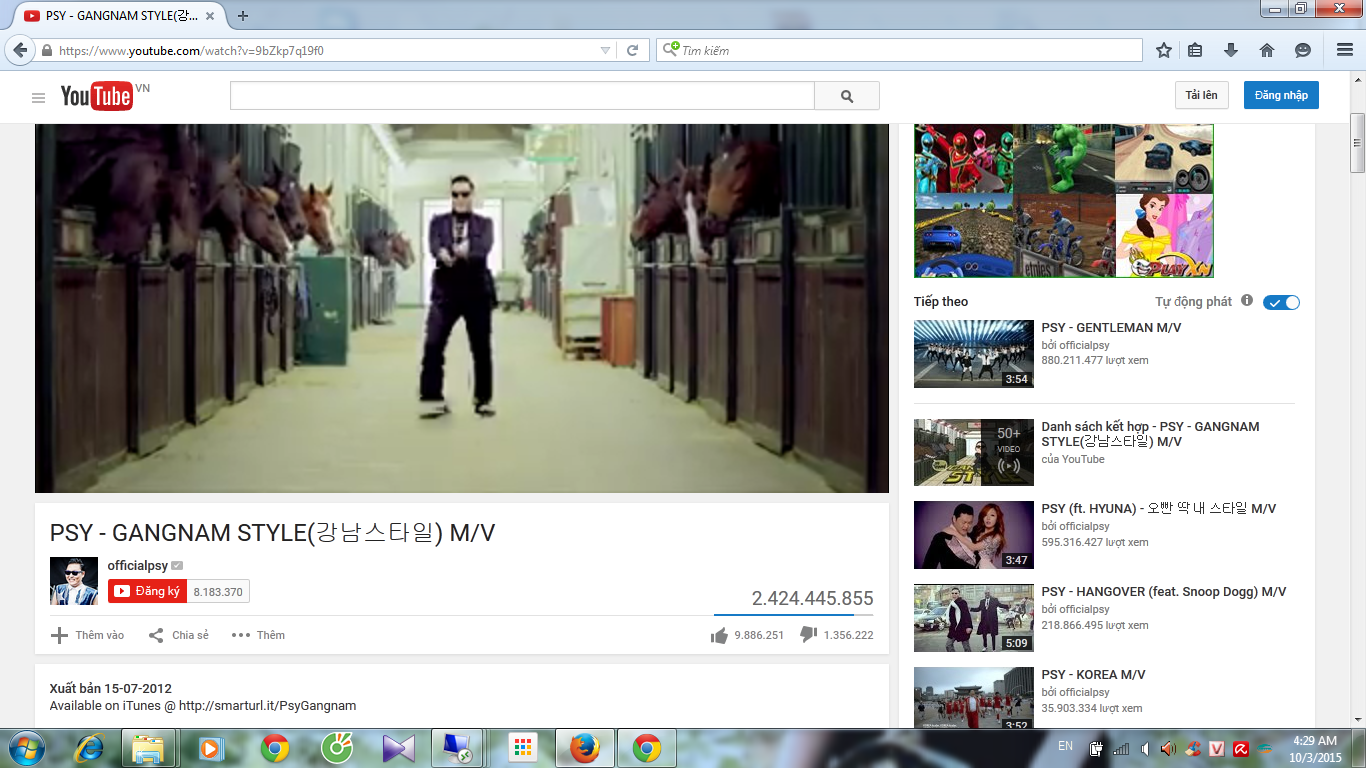Click the lock icon in address bar
The width and height of the screenshot is (1366, 768).
point(46,51)
